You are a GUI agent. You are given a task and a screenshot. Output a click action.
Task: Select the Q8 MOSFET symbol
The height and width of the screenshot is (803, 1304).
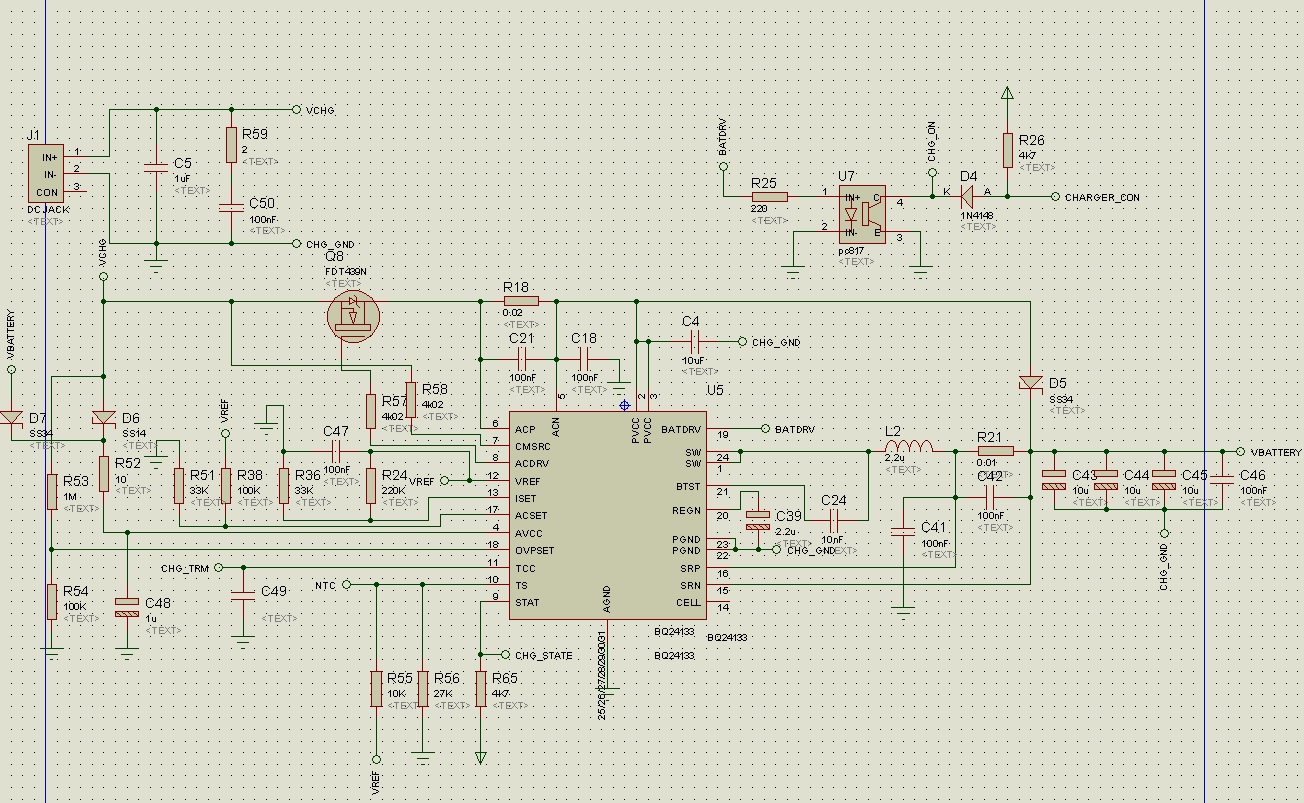click(x=353, y=316)
